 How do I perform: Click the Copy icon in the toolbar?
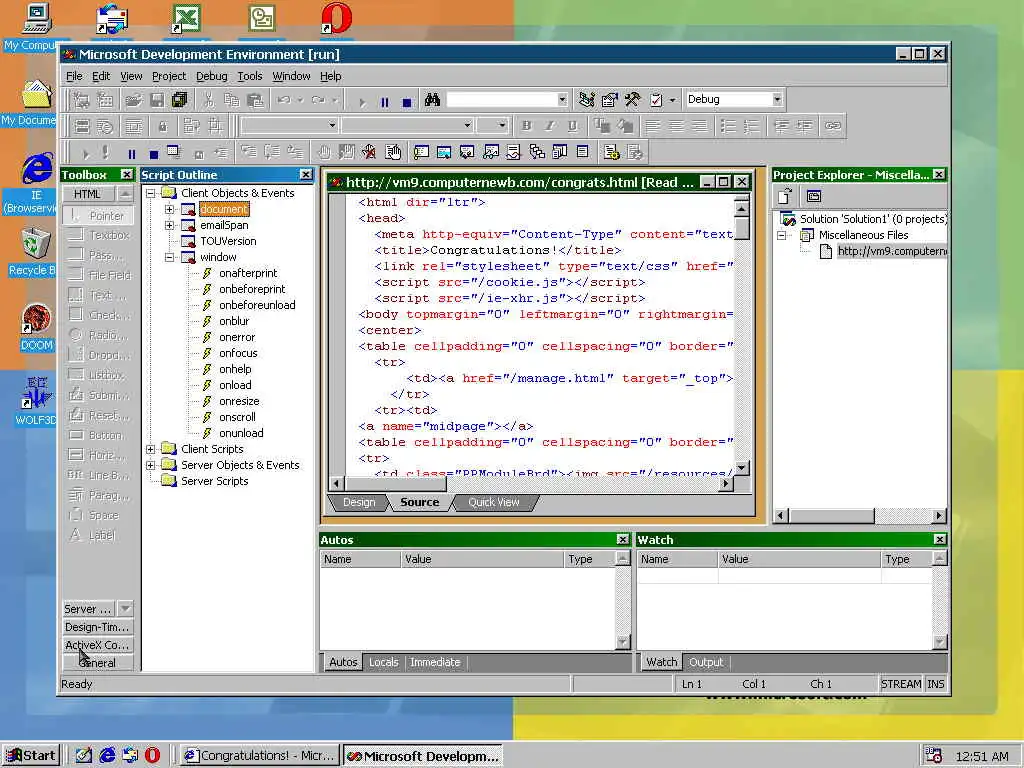232,100
